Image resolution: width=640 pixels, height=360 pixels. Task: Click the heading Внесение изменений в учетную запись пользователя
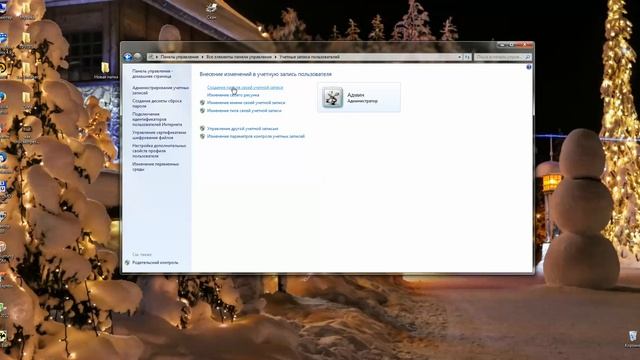tap(266, 74)
